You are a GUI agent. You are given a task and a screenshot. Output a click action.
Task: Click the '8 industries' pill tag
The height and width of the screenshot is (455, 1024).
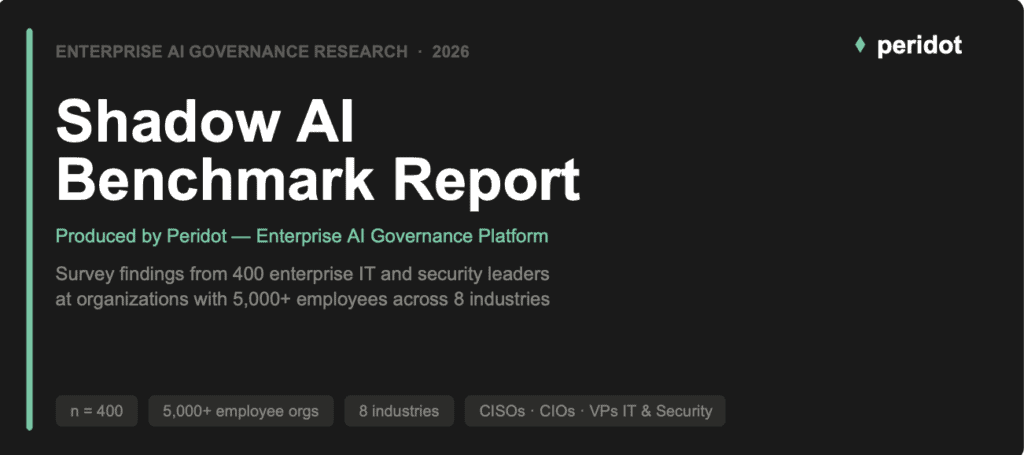(x=399, y=411)
